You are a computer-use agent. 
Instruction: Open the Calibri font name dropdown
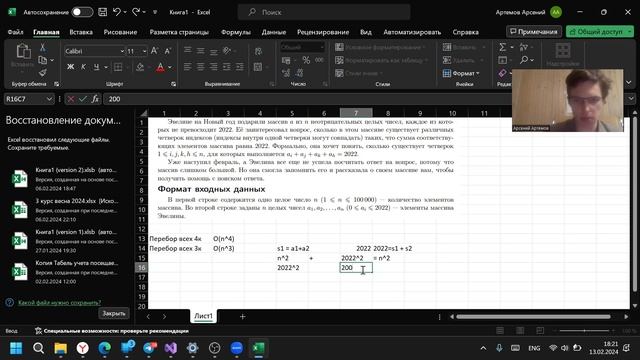click(x=122, y=51)
